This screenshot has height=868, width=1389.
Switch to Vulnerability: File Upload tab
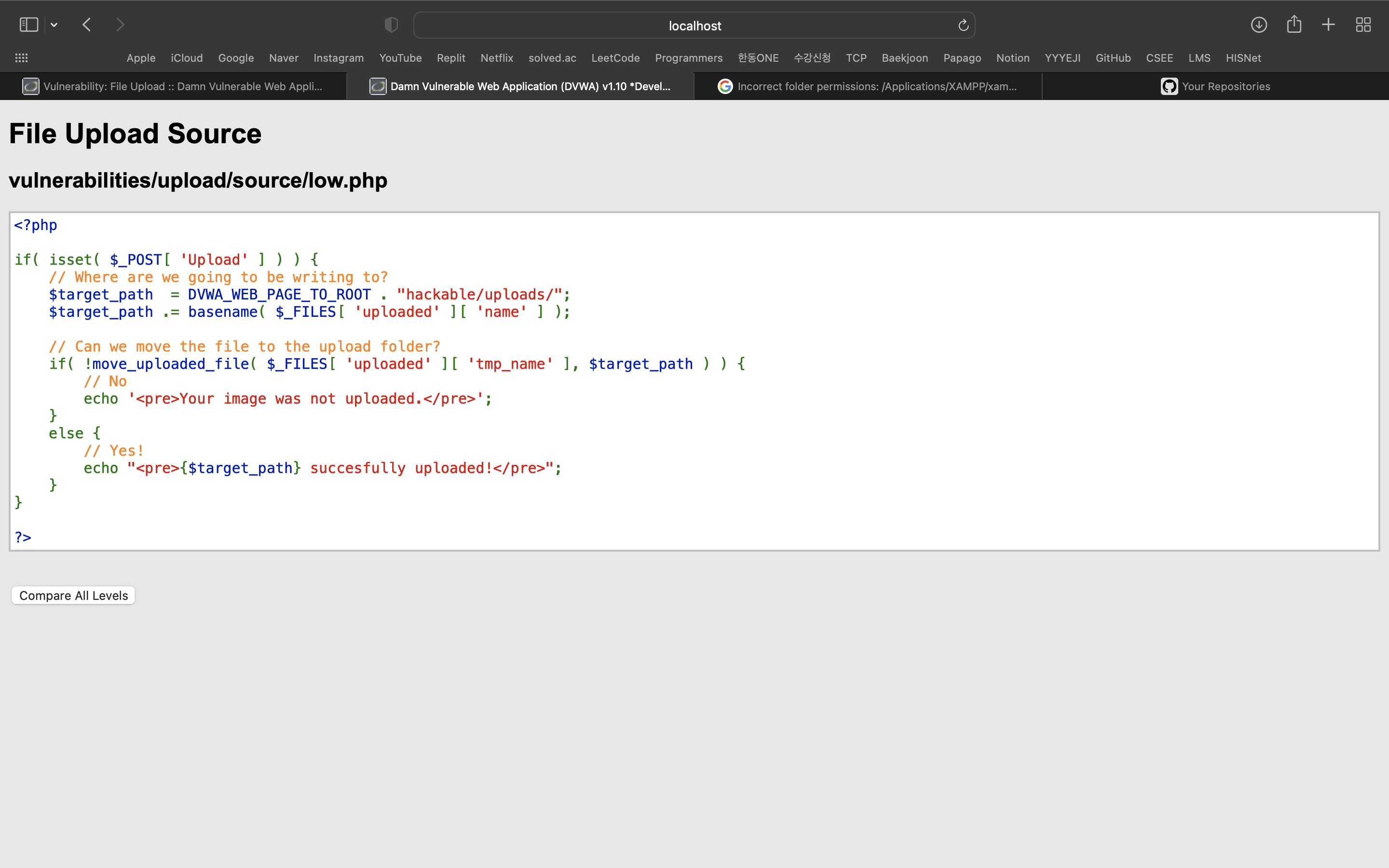tap(173, 86)
